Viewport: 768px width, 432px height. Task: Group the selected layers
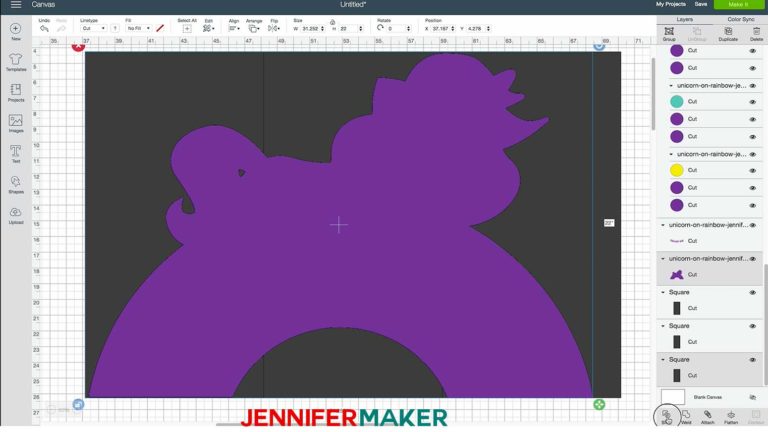click(x=669, y=34)
